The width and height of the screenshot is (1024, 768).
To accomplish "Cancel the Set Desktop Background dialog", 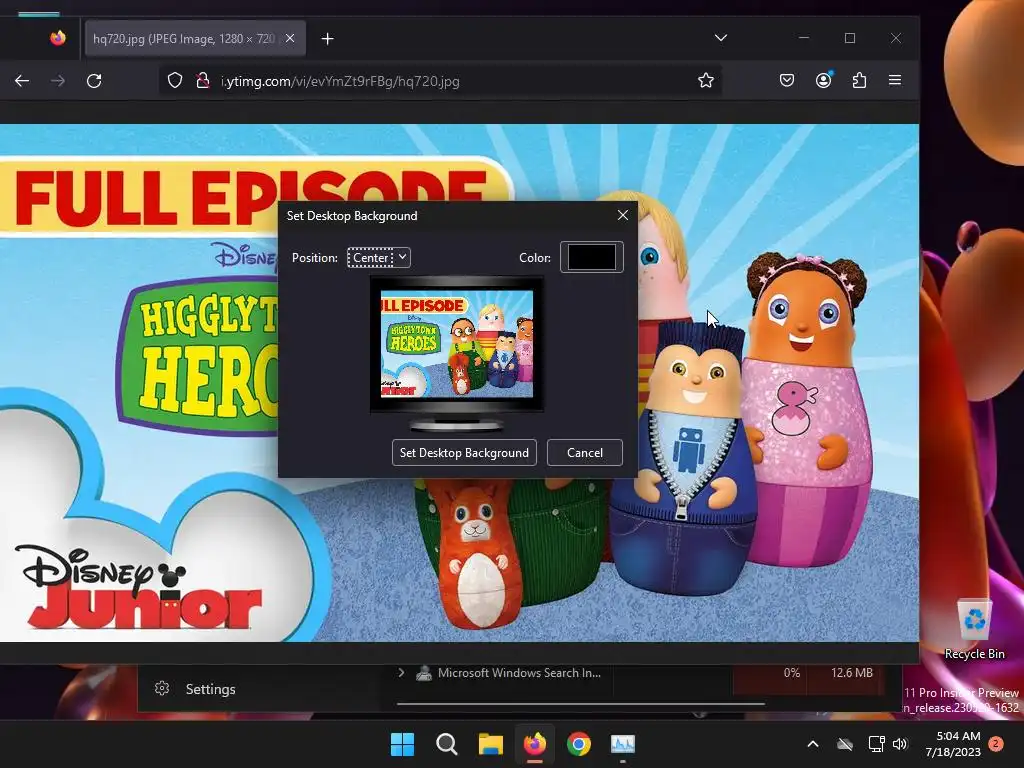I will [x=584, y=453].
